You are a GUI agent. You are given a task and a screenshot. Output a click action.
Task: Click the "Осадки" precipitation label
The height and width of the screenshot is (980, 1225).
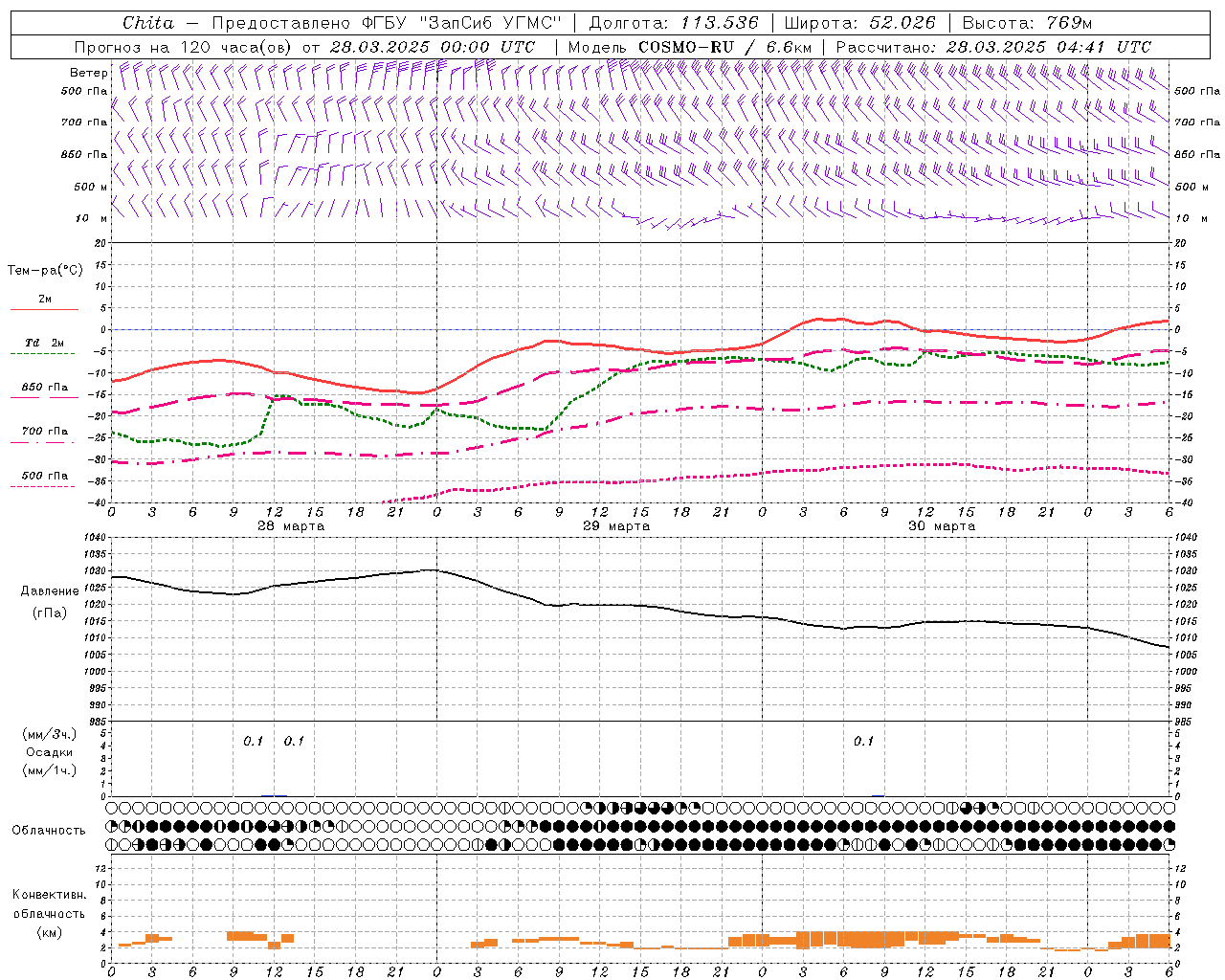click(49, 752)
